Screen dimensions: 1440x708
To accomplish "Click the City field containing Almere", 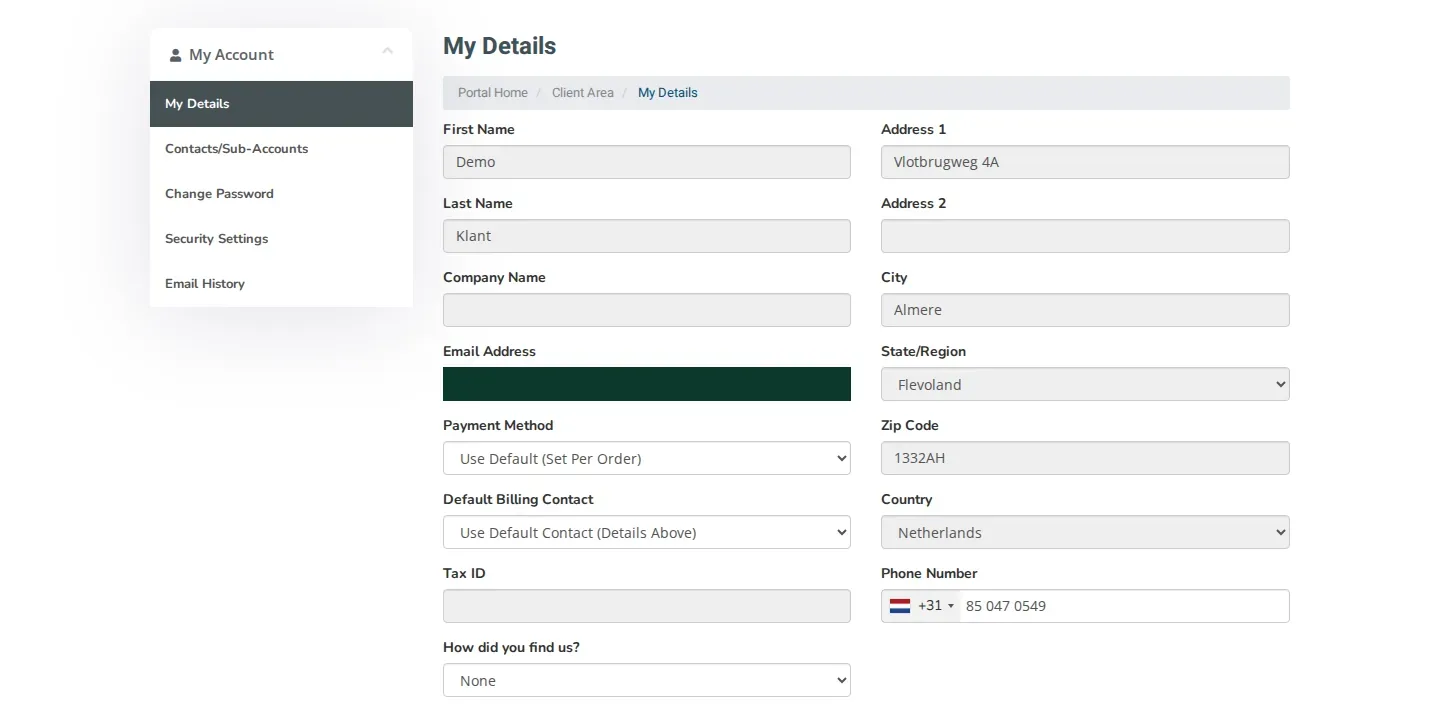I will 1085,310.
